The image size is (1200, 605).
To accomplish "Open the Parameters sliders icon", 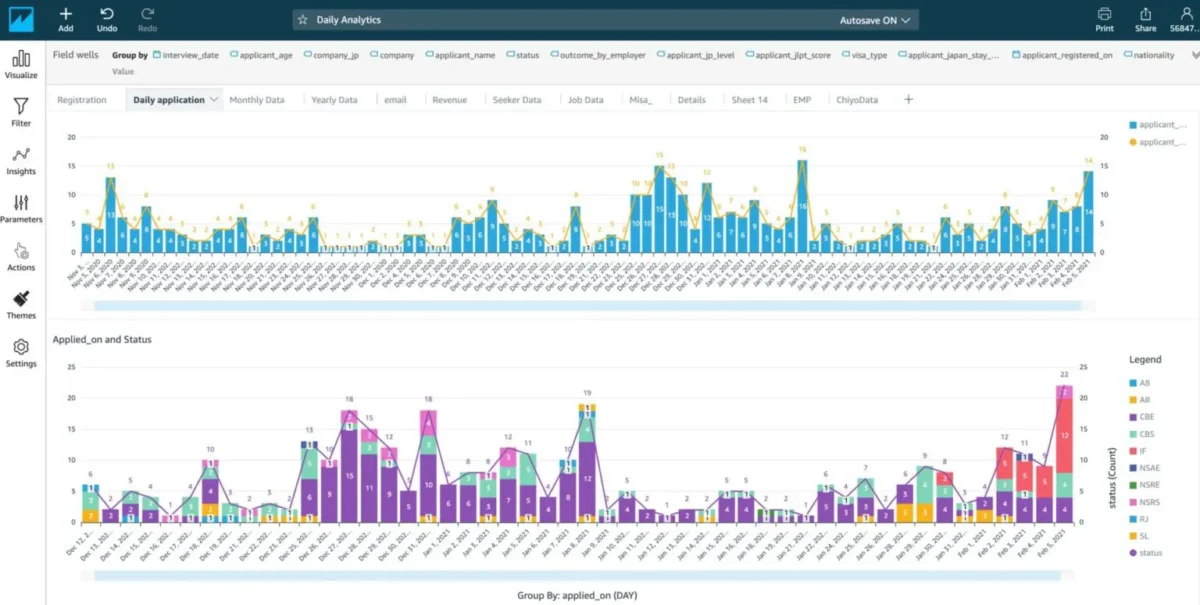I will tap(21, 202).
